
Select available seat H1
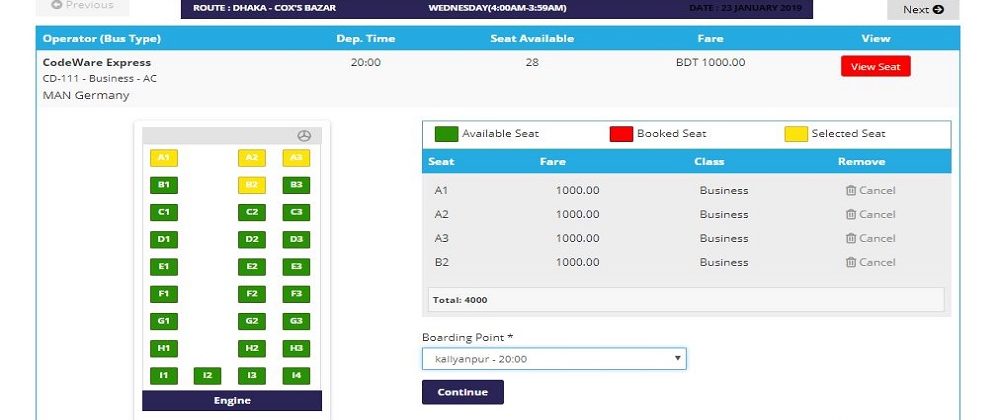(x=164, y=349)
